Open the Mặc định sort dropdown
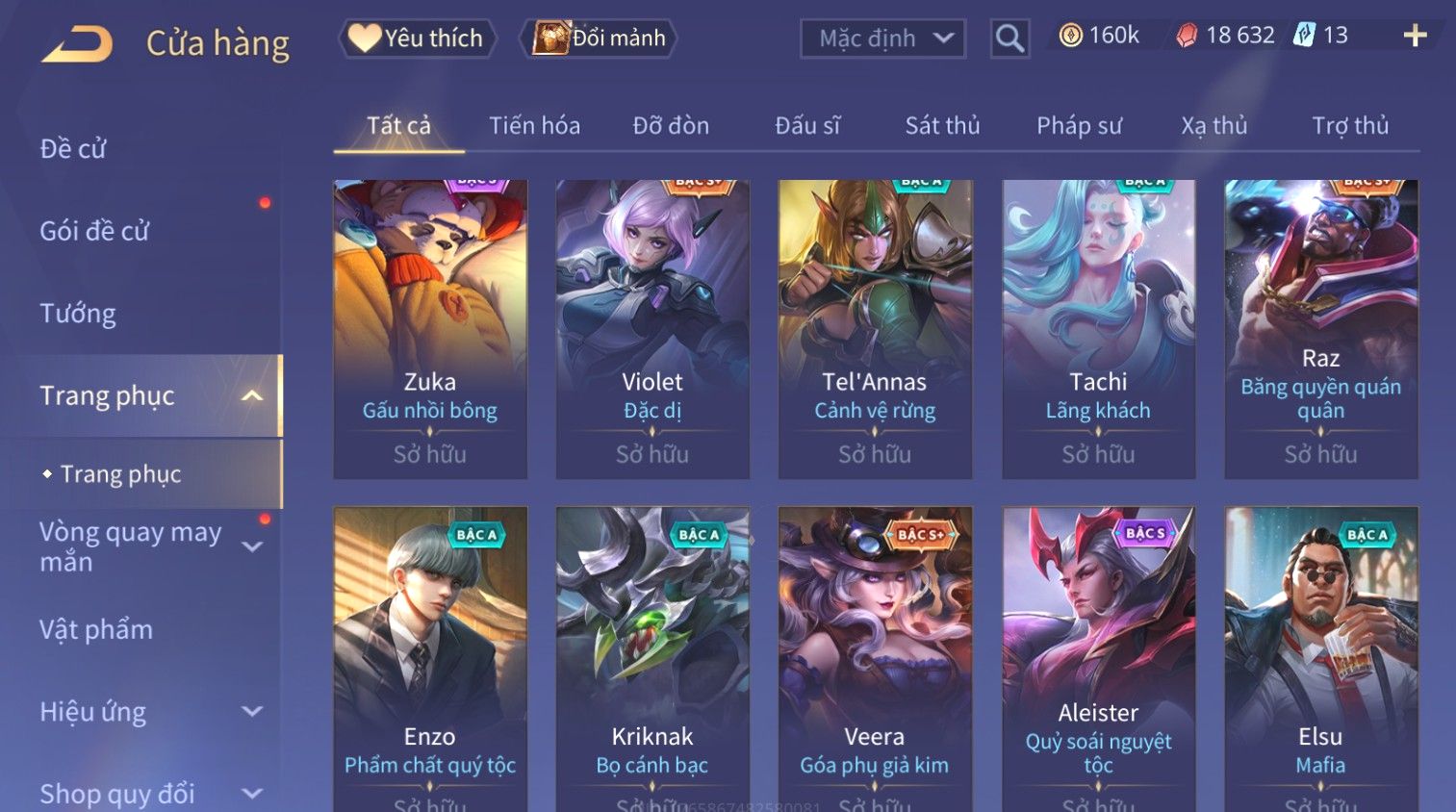The image size is (1456, 812). (882, 38)
